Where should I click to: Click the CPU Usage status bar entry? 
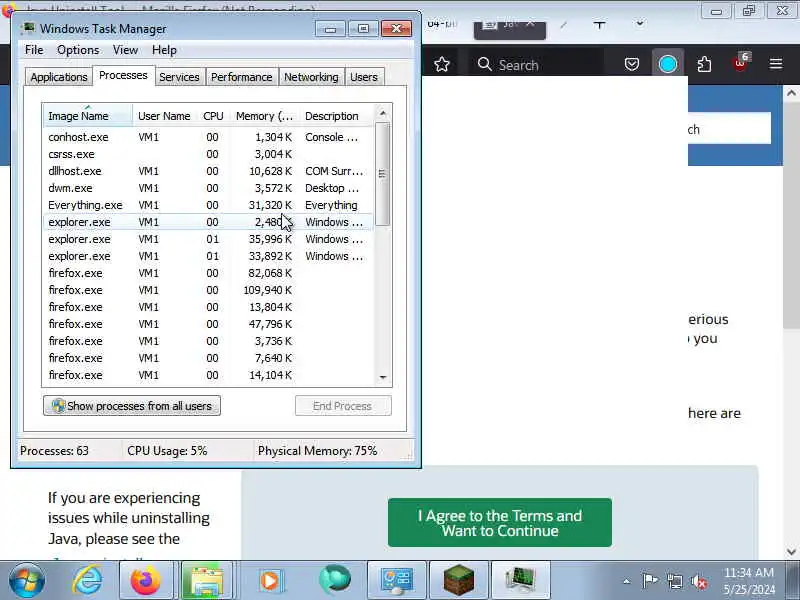tap(167, 451)
